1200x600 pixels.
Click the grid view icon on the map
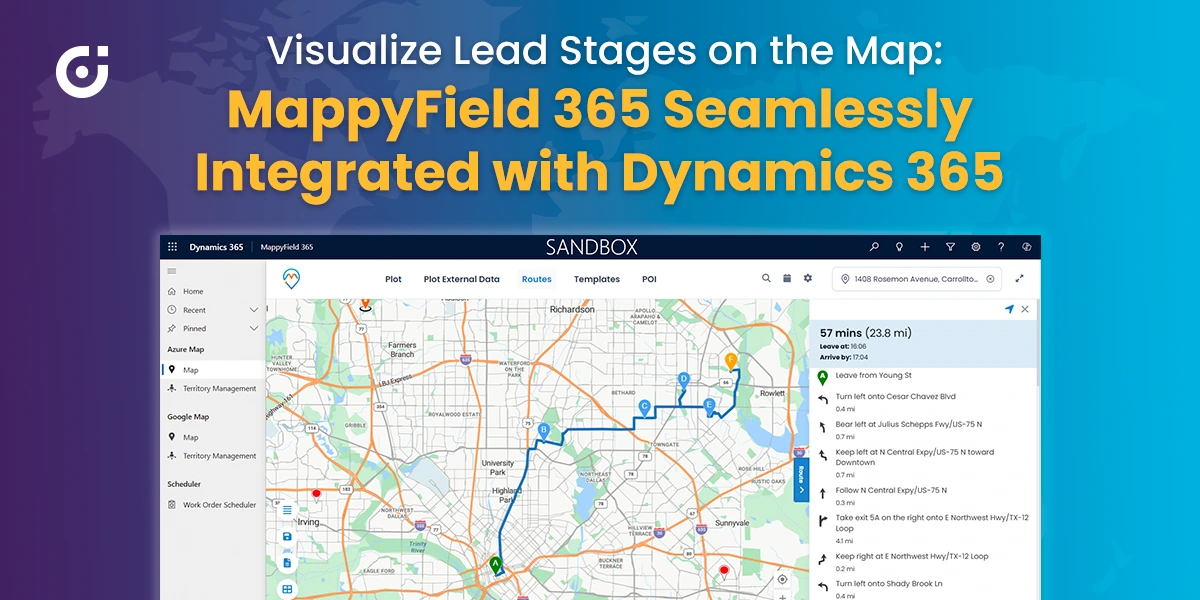coord(287,589)
